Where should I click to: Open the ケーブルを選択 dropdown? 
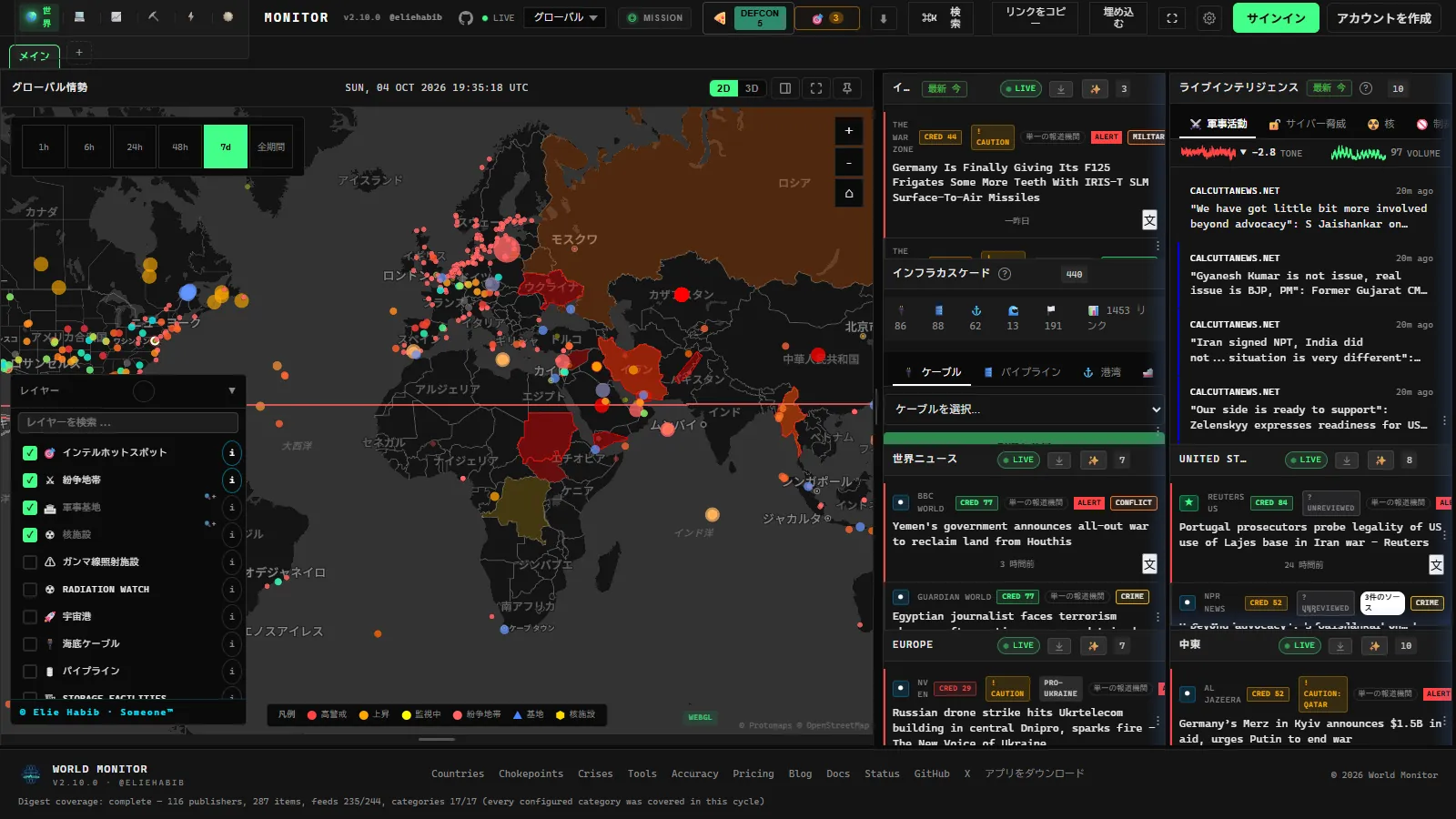(x=1025, y=409)
